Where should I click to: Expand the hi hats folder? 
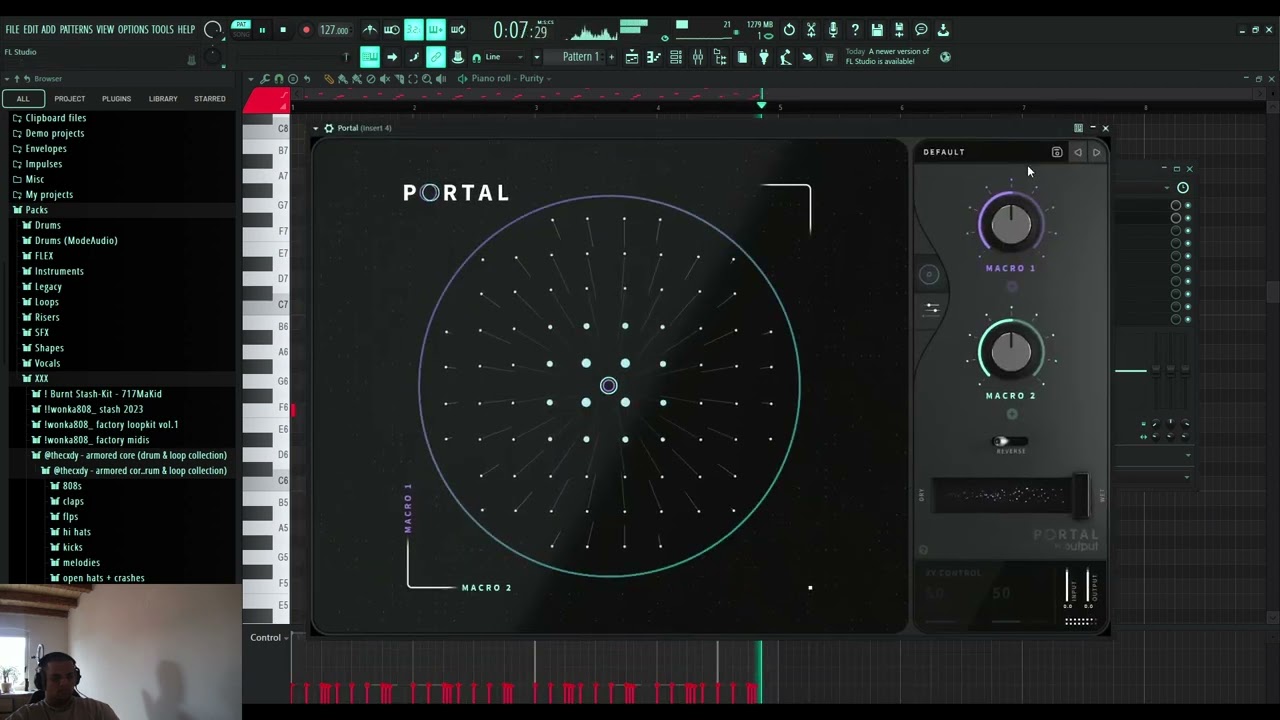(x=77, y=532)
